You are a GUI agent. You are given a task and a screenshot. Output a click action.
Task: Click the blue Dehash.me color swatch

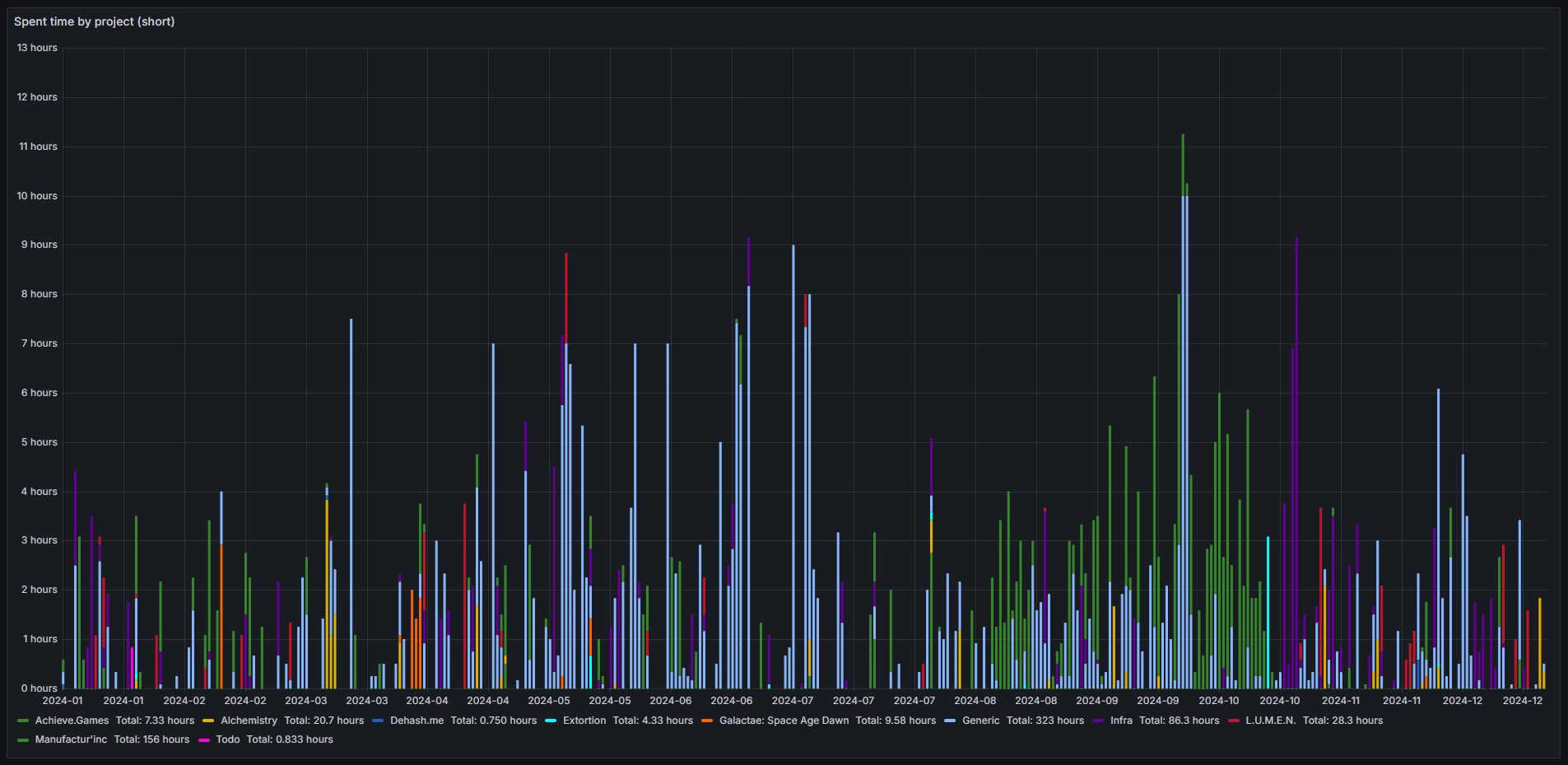pyautogui.click(x=378, y=721)
